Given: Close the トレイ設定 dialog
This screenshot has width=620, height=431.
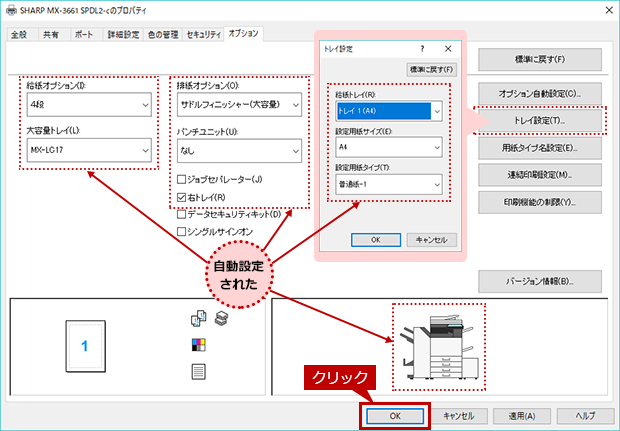Looking at the screenshot, I should tap(448, 49).
